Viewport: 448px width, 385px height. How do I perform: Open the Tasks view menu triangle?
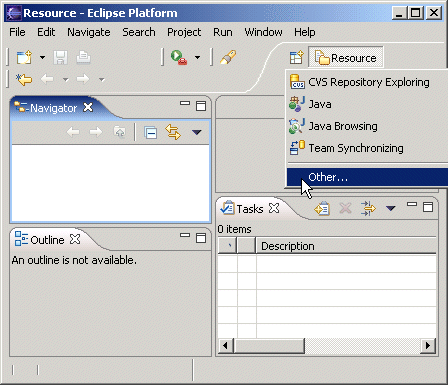click(x=391, y=209)
